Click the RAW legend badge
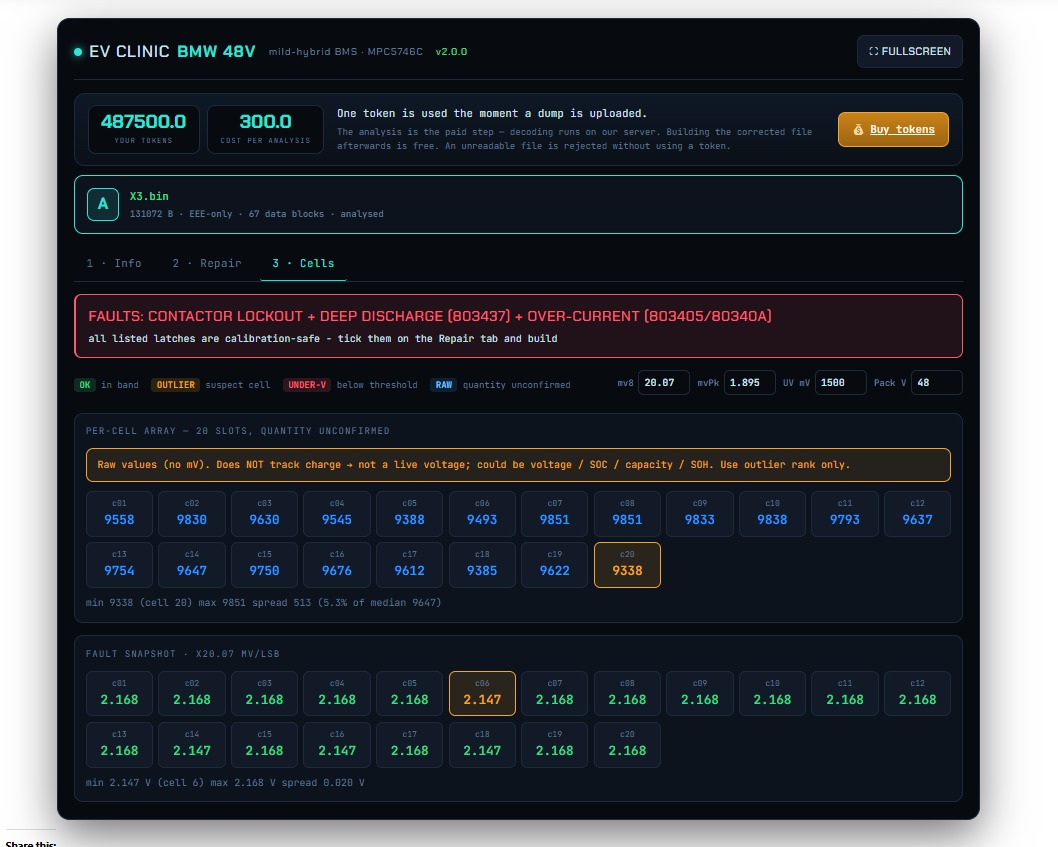 (x=443, y=385)
